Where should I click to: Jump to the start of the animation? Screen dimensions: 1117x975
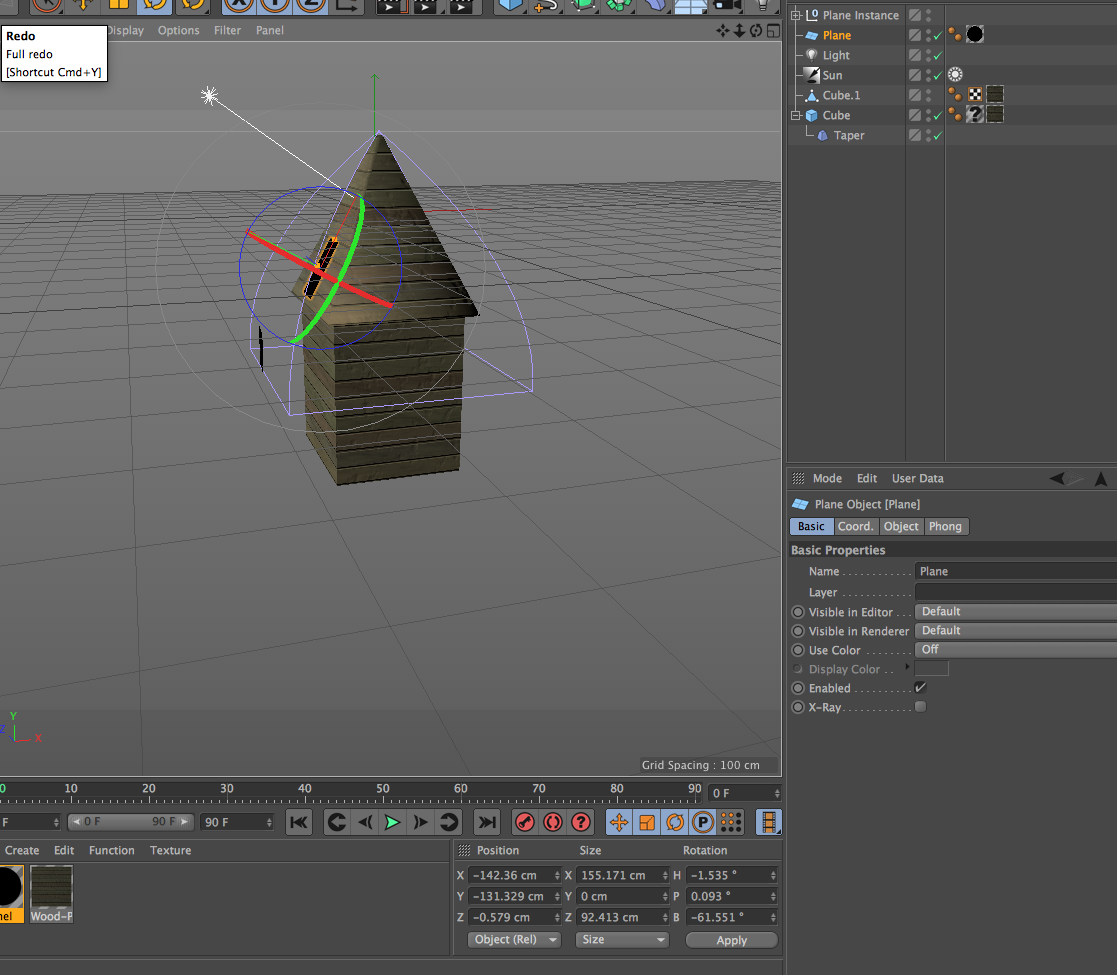click(x=298, y=822)
